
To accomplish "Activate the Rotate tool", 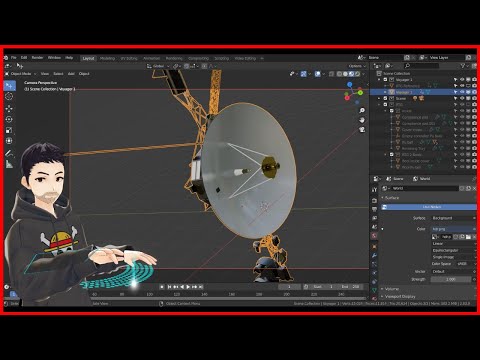I will [9, 119].
